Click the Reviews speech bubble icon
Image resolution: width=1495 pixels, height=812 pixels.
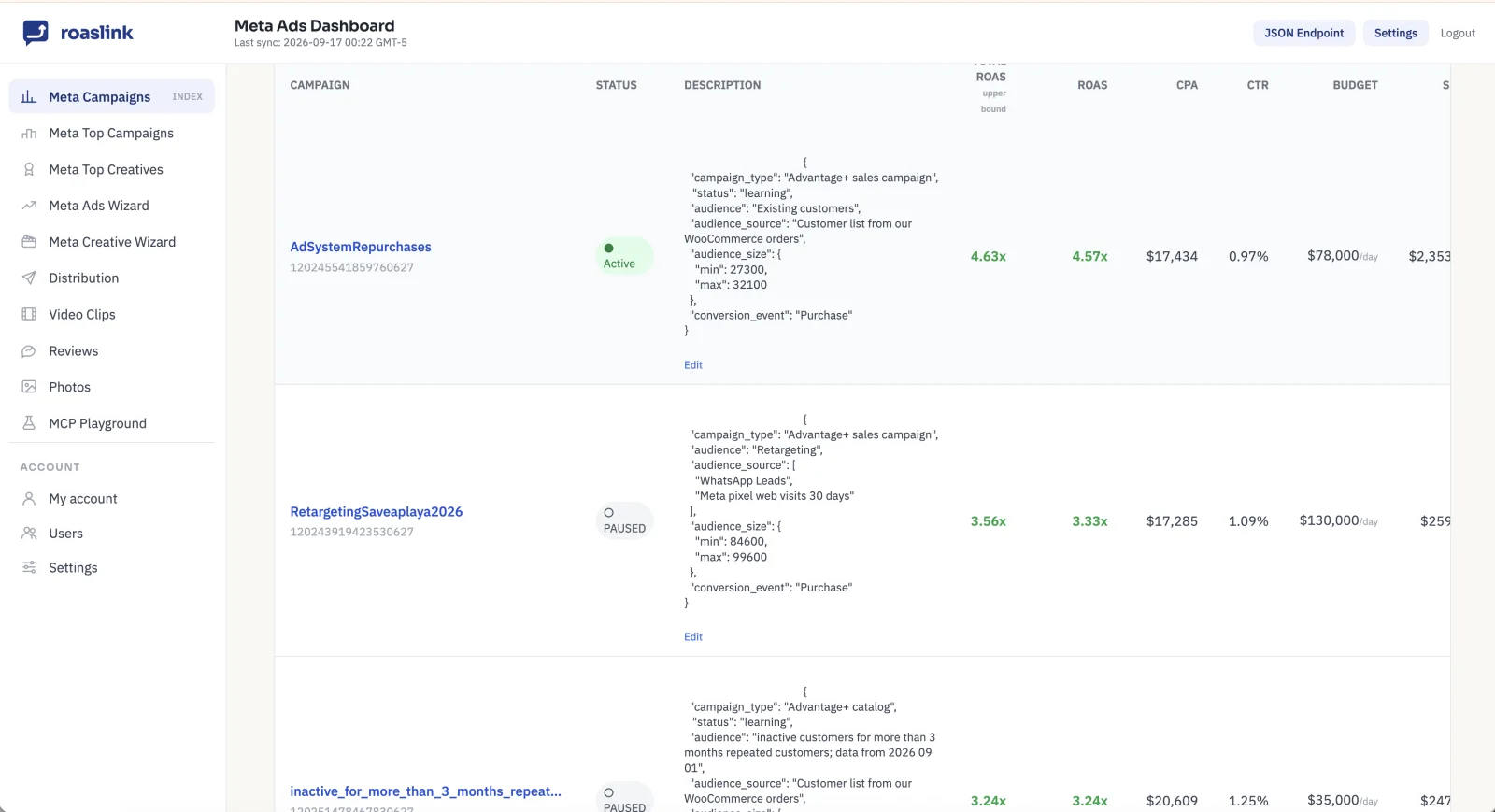click(x=29, y=351)
